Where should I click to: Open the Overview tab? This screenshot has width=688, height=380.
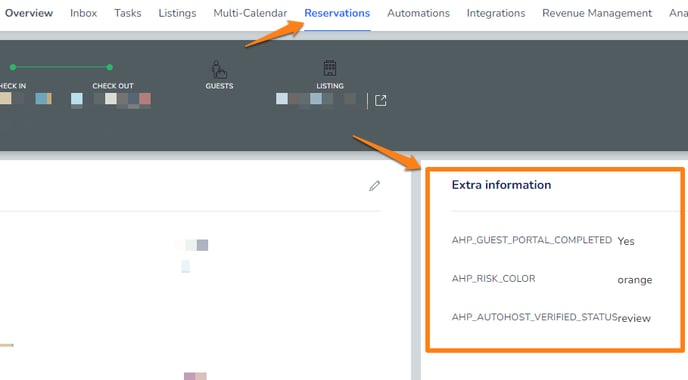click(x=29, y=13)
